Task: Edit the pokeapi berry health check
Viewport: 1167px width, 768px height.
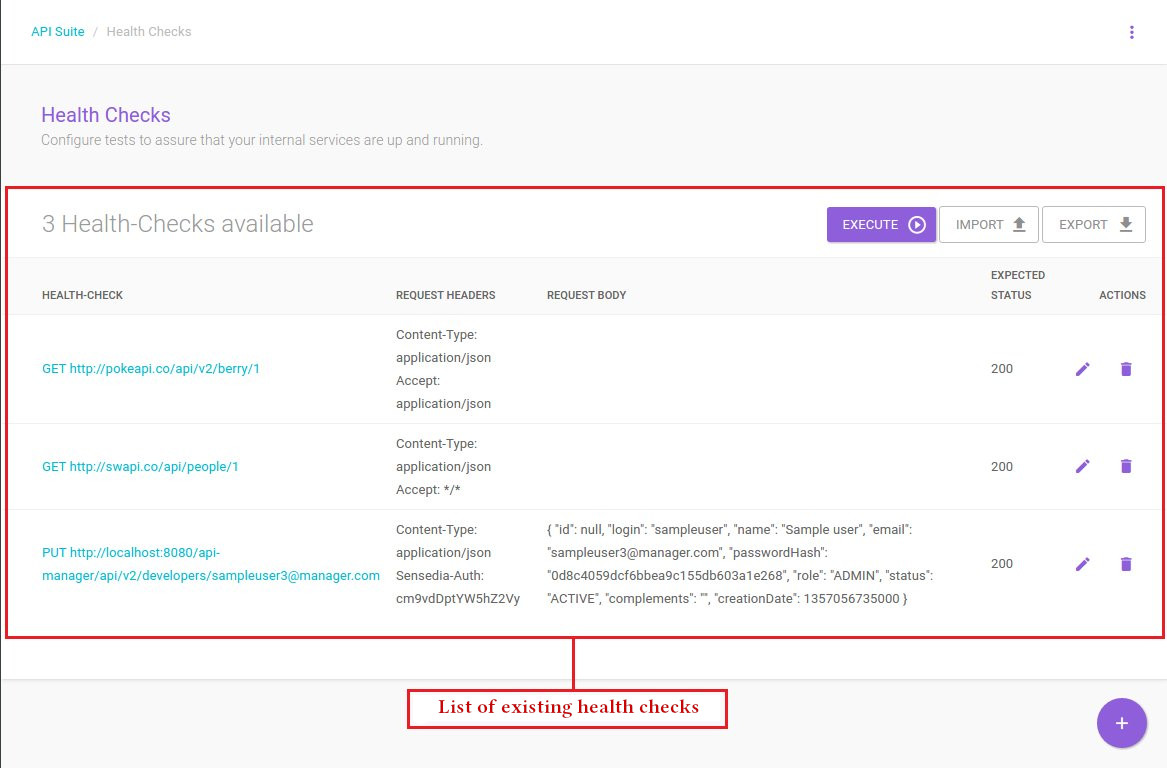Action: click(x=1082, y=369)
